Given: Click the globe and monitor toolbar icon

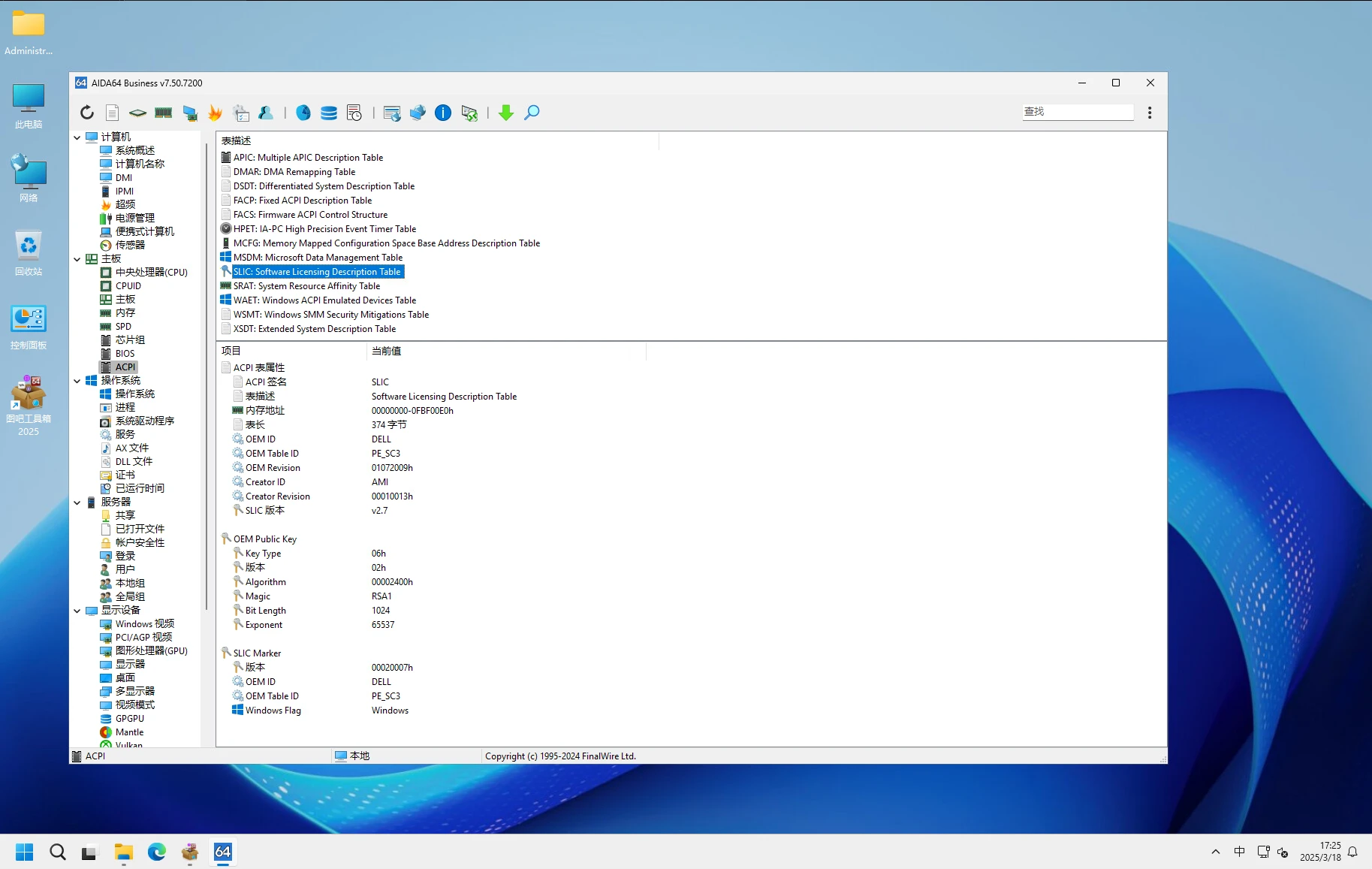Looking at the screenshot, I should tap(418, 113).
